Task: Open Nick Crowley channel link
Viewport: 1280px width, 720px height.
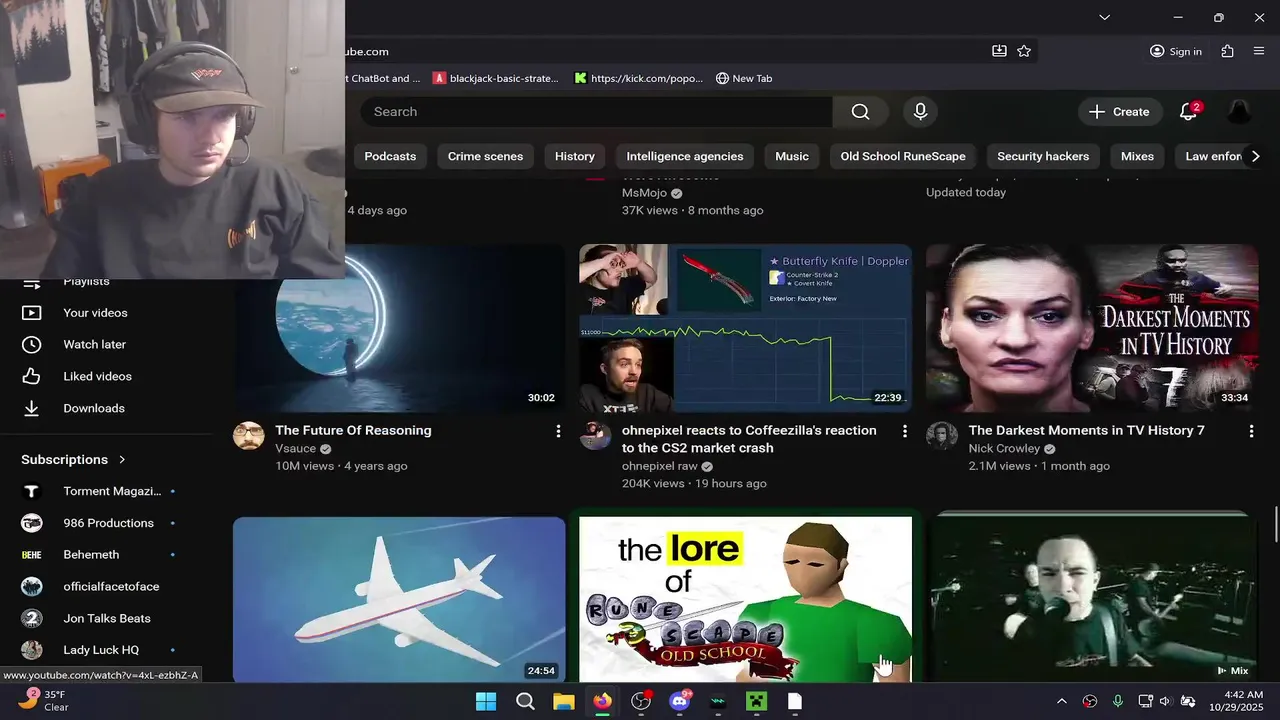Action: (x=1004, y=449)
